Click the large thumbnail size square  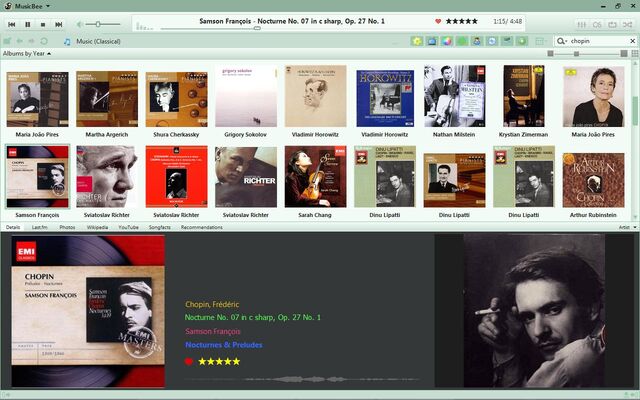tap(624, 53)
